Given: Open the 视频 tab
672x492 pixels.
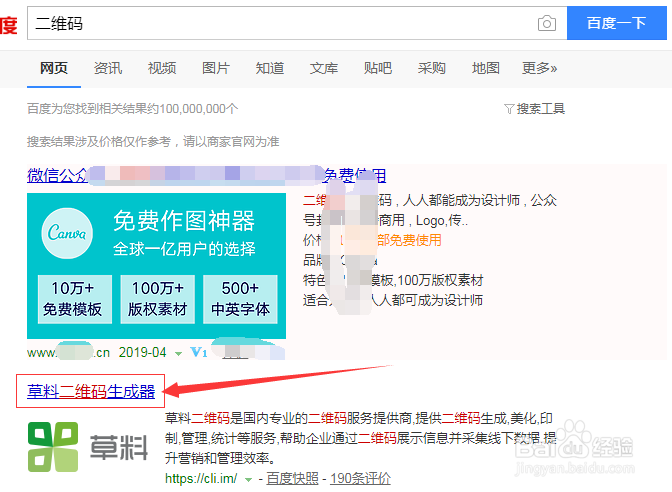Looking at the screenshot, I should tap(162, 68).
